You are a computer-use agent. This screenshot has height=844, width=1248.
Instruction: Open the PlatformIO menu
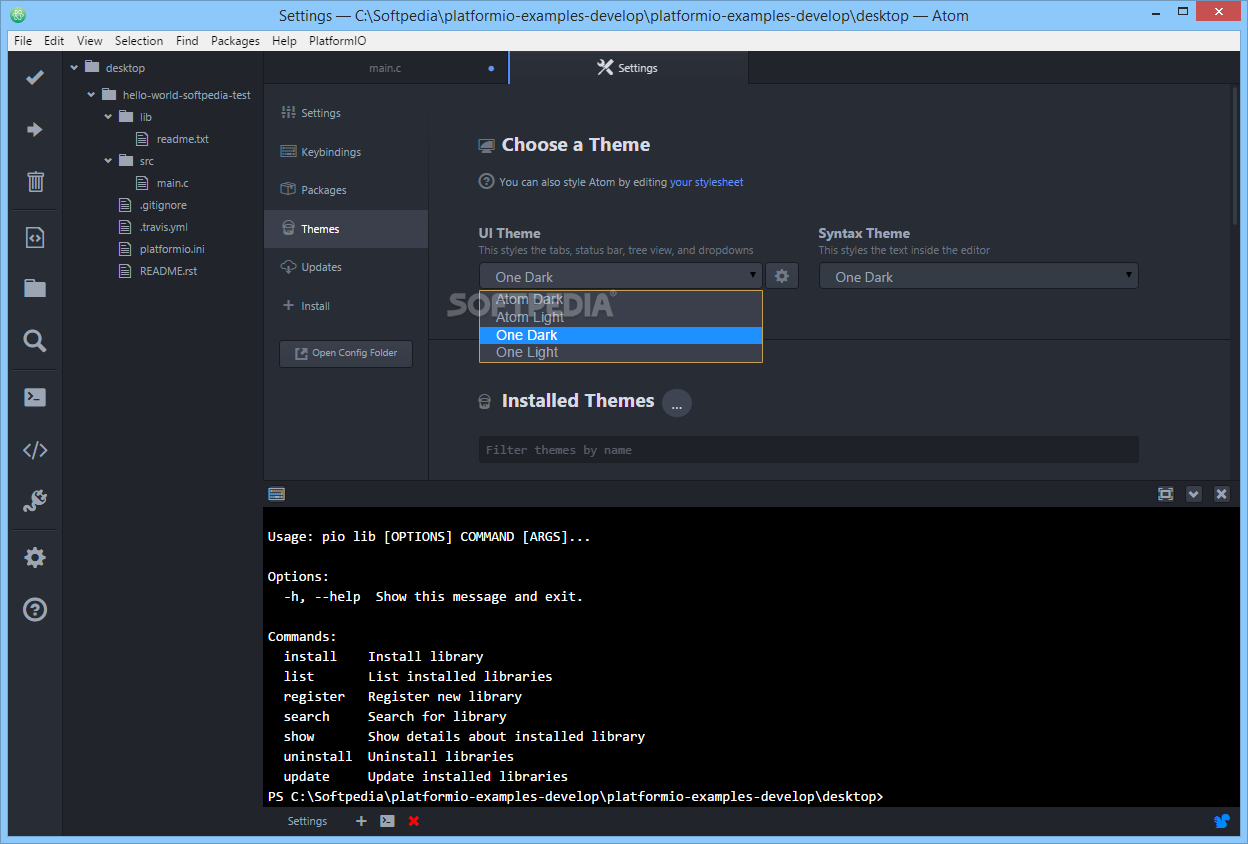[337, 41]
